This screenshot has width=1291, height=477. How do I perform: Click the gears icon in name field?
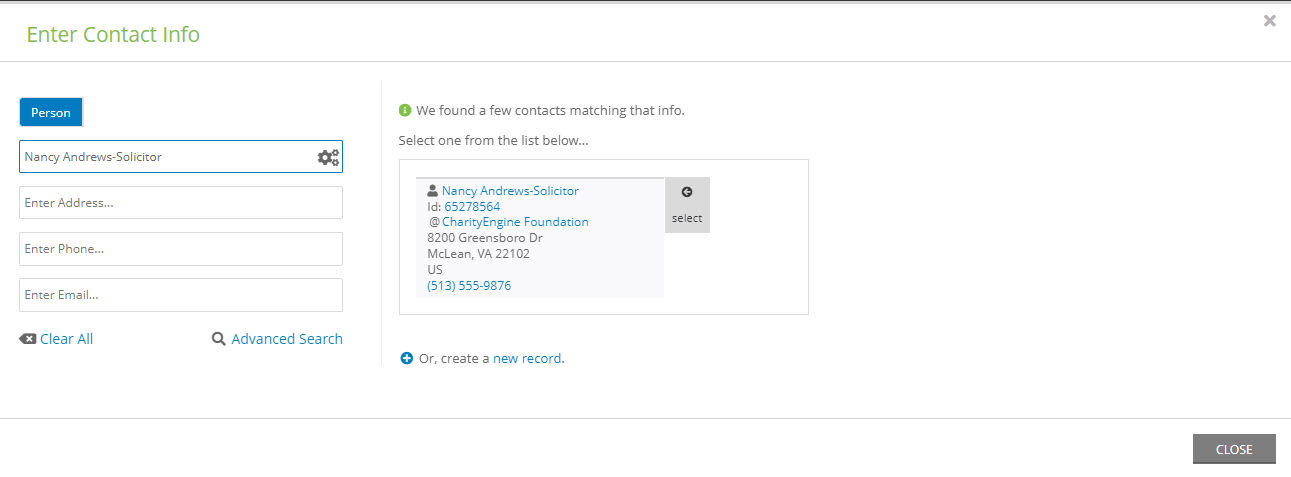point(328,157)
